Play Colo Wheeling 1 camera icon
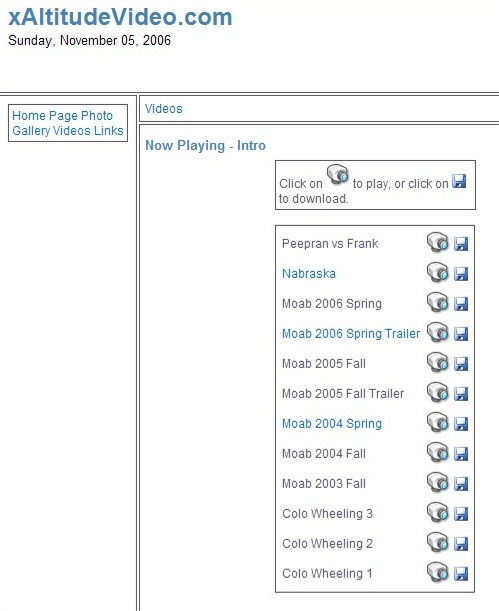 click(x=438, y=572)
